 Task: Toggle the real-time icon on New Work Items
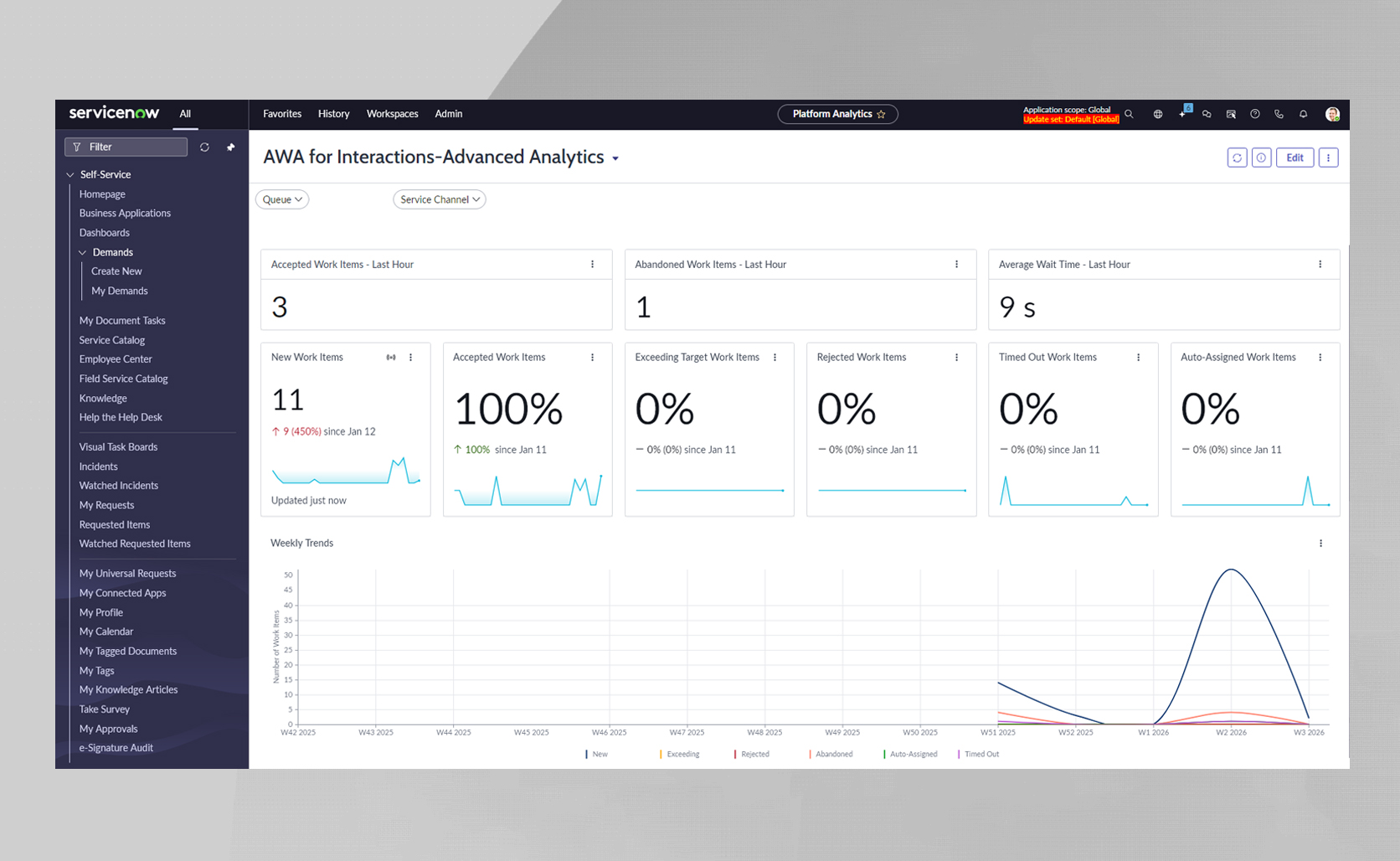coord(391,358)
